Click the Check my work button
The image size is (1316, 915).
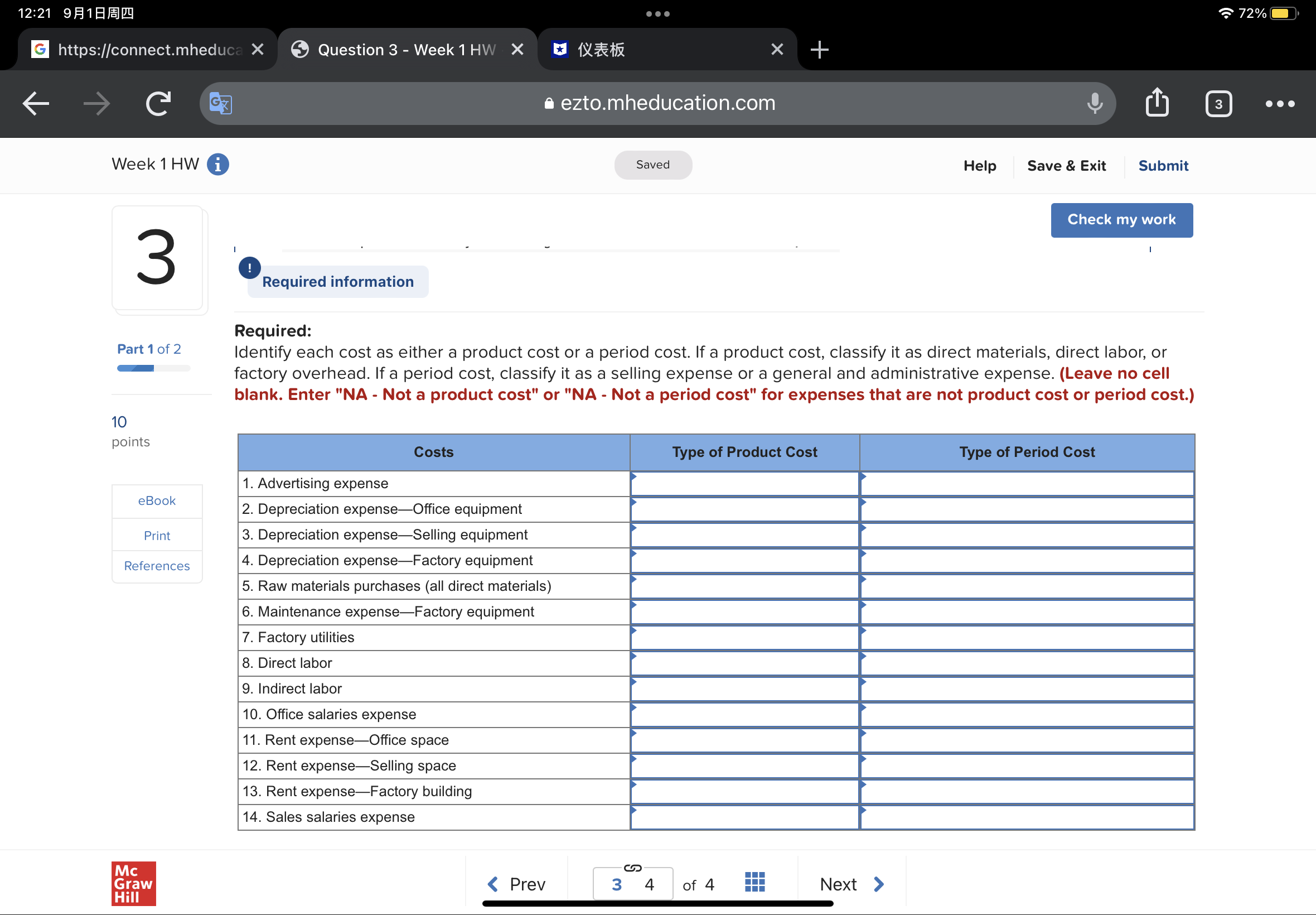tap(1121, 220)
